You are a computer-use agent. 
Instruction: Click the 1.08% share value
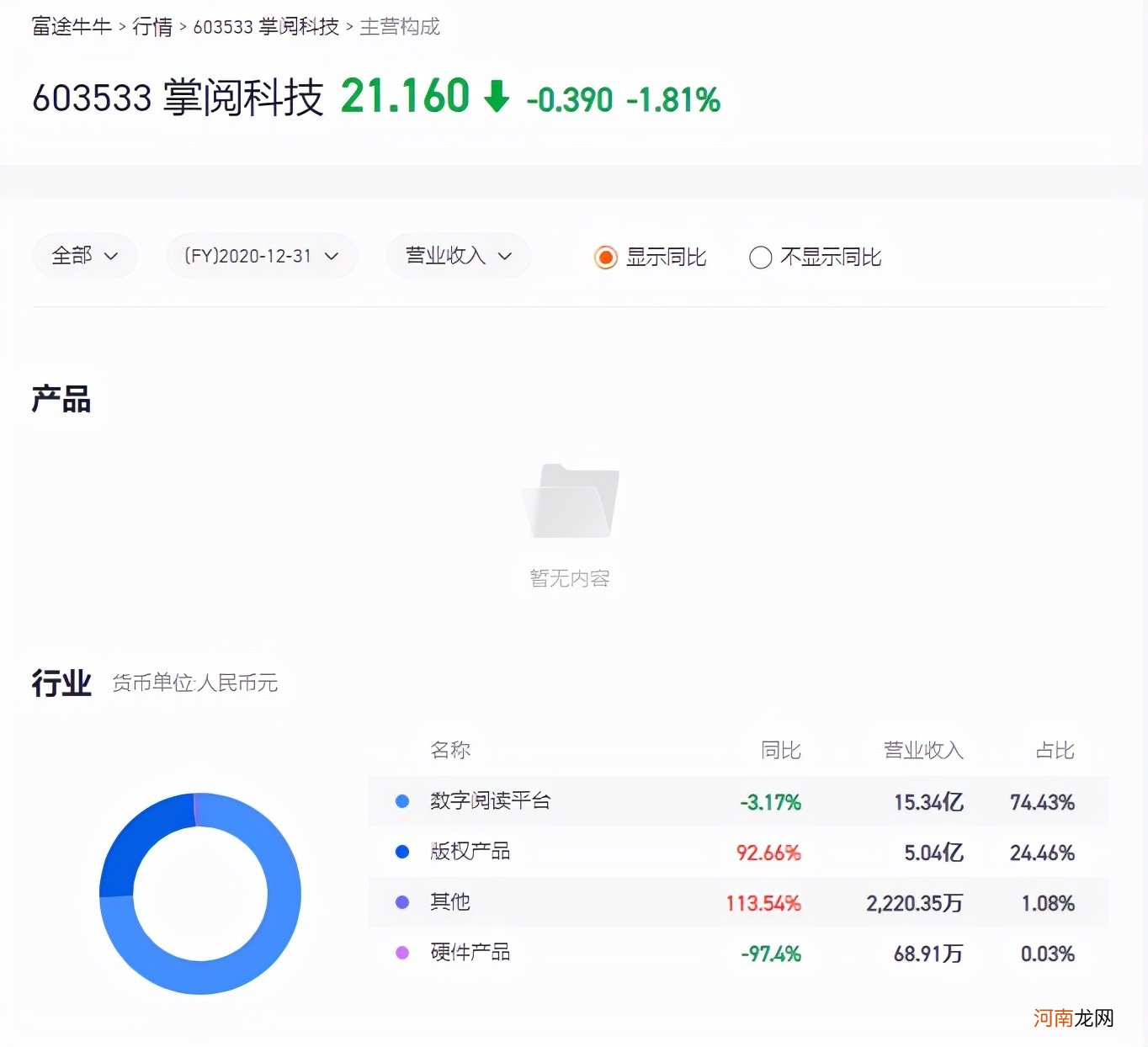point(1048,903)
